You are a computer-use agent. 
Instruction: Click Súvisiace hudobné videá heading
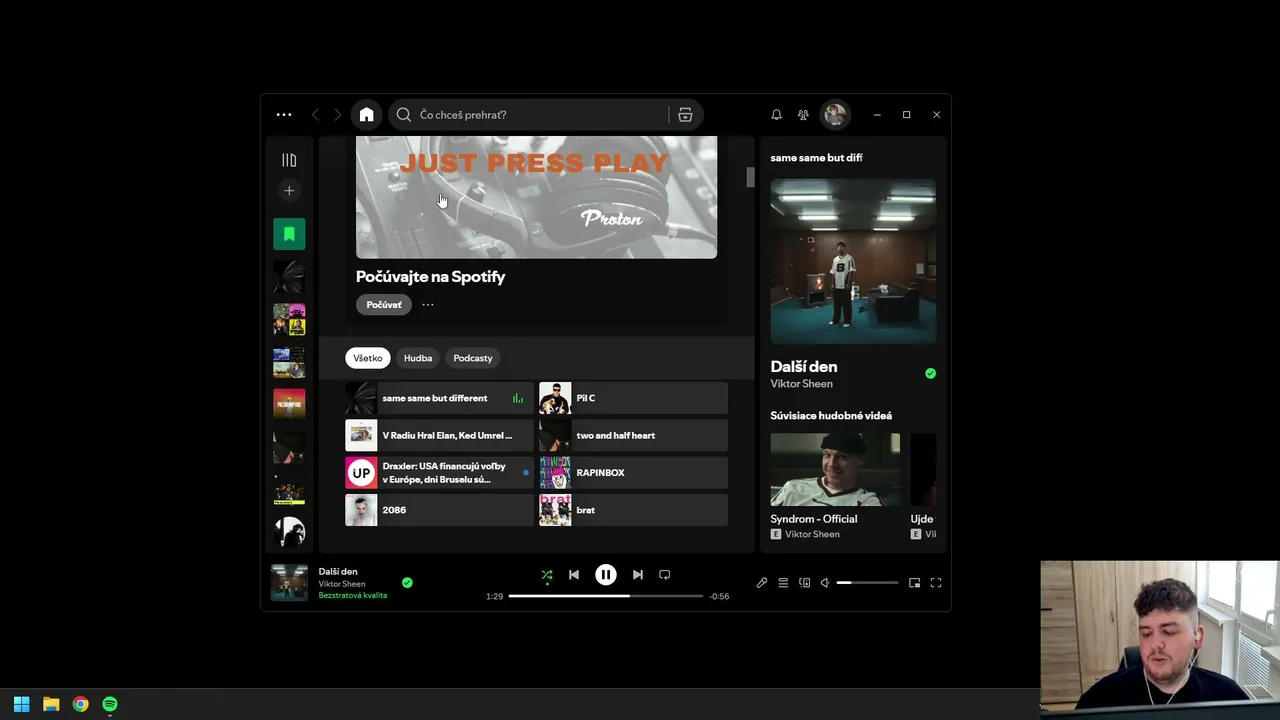coord(831,416)
